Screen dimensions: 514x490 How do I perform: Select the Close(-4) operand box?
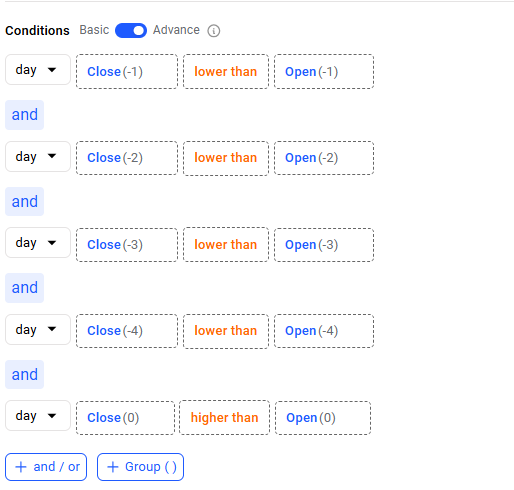tap(127, 331)
